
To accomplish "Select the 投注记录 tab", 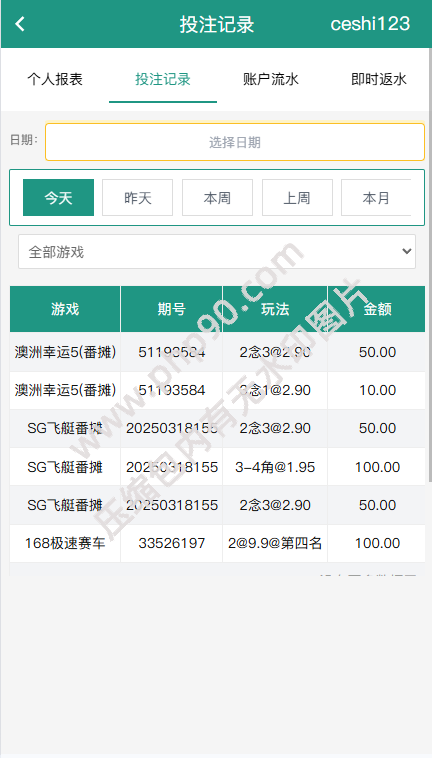I will click(x=163, y=79).
